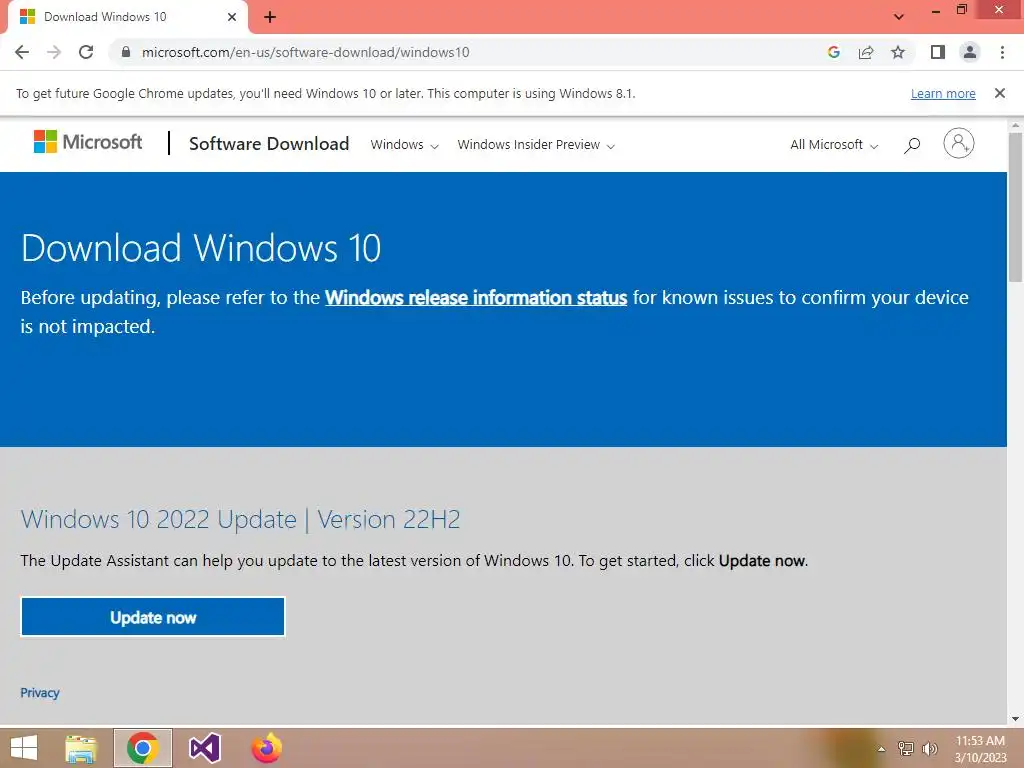The height and width of the screenshot is (768, 1024).
Task: Open the Chrome side panel icon
Action: tap(938, 52)
